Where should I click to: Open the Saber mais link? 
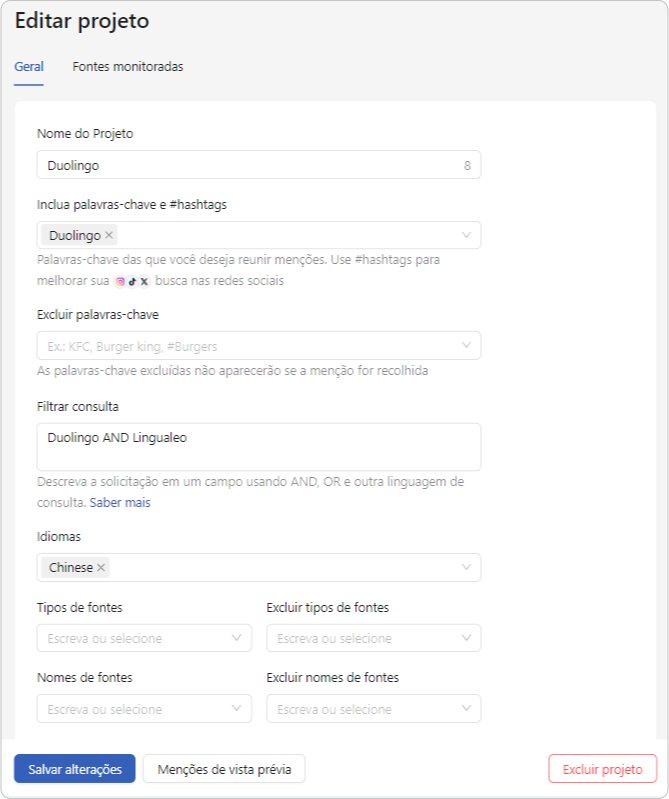coord(120,502)
